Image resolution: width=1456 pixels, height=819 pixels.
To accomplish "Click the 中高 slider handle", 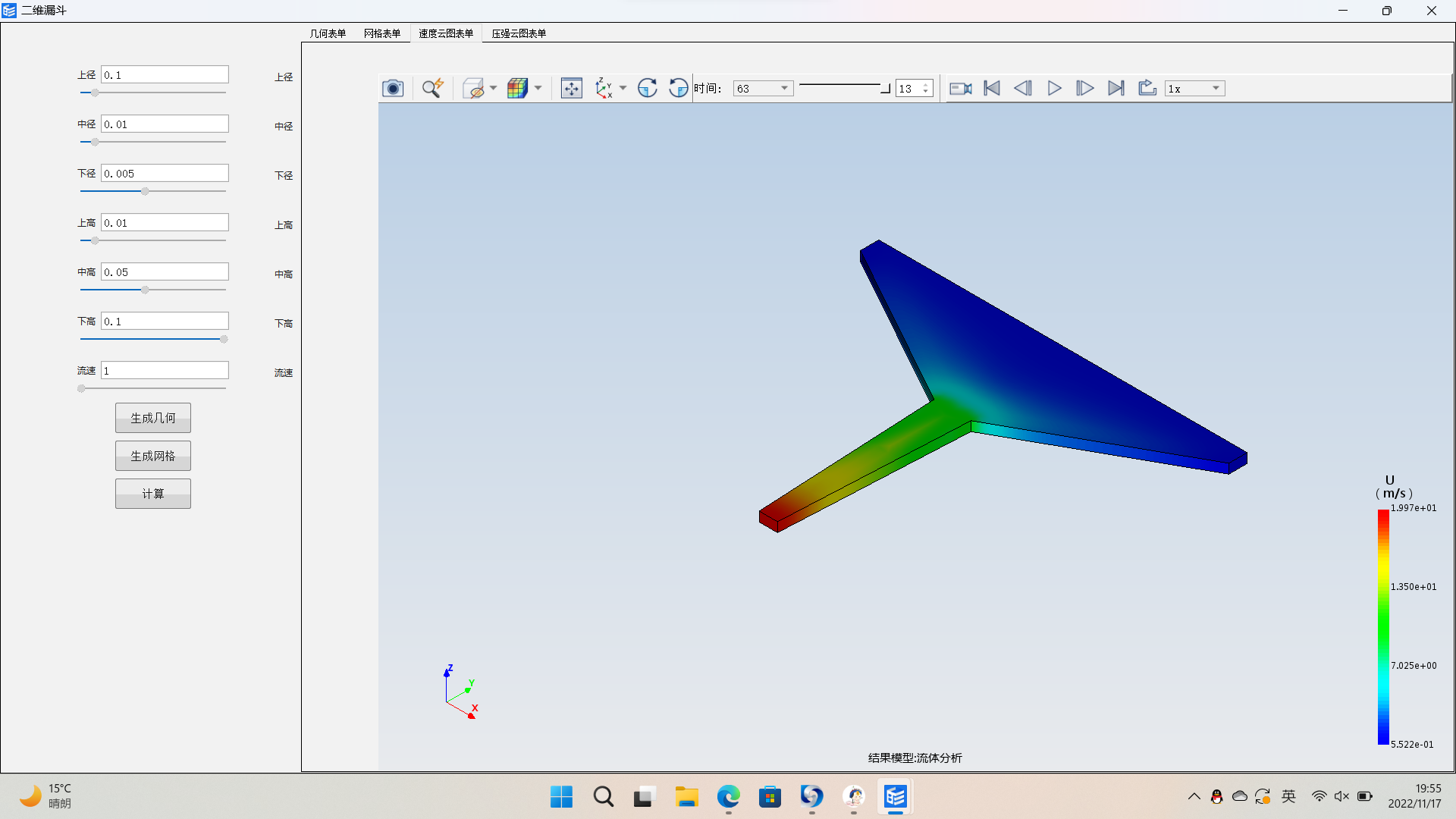I will [x=145, y=290].
